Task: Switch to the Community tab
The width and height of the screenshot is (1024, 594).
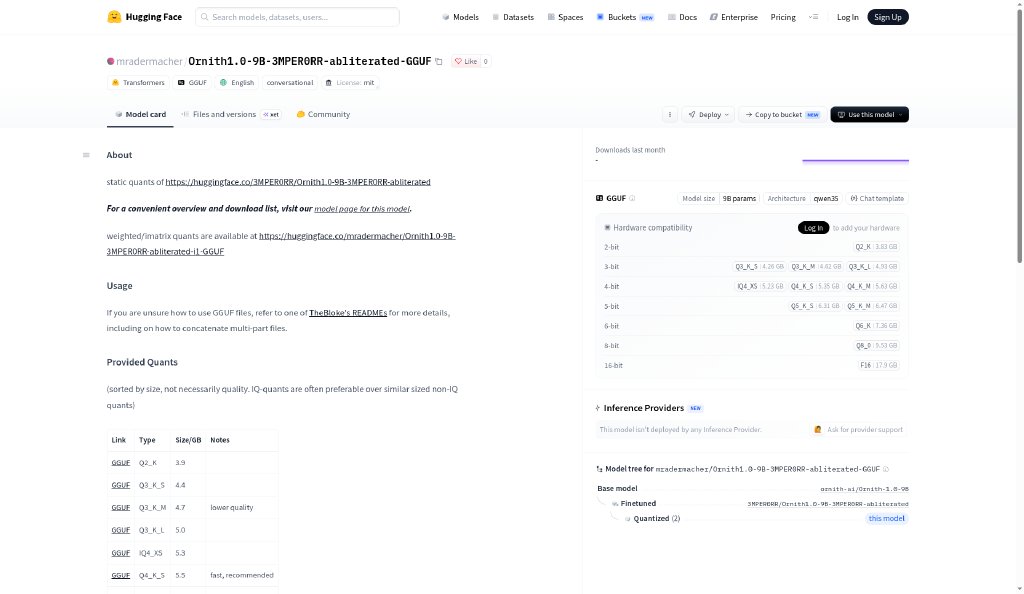Action: click(323, 114)
